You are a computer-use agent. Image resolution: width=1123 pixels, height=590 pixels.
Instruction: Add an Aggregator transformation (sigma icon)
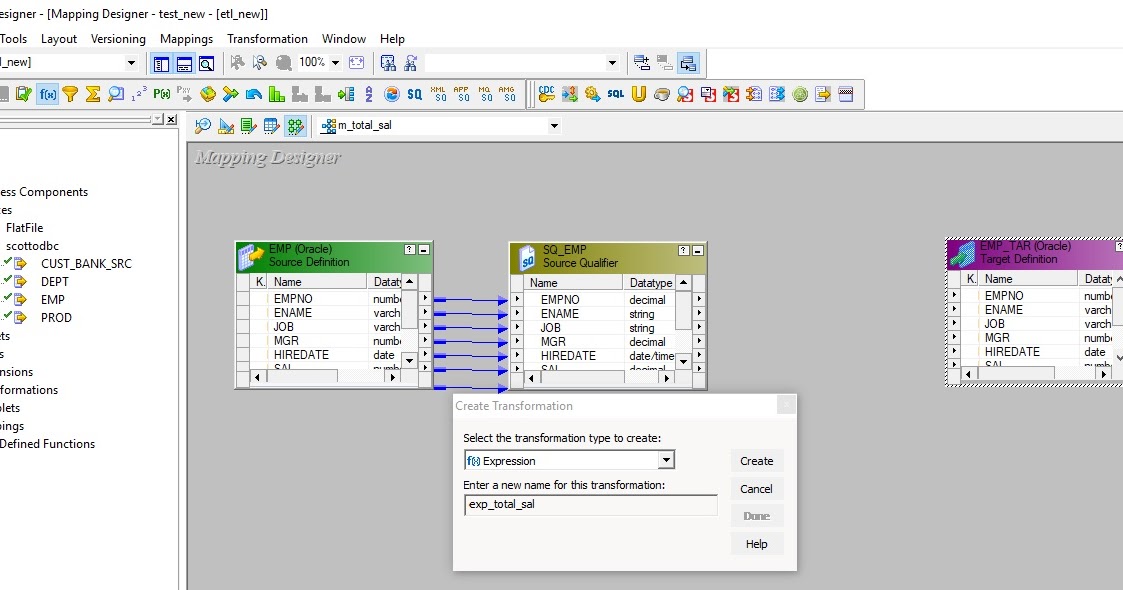coord(93,94)
